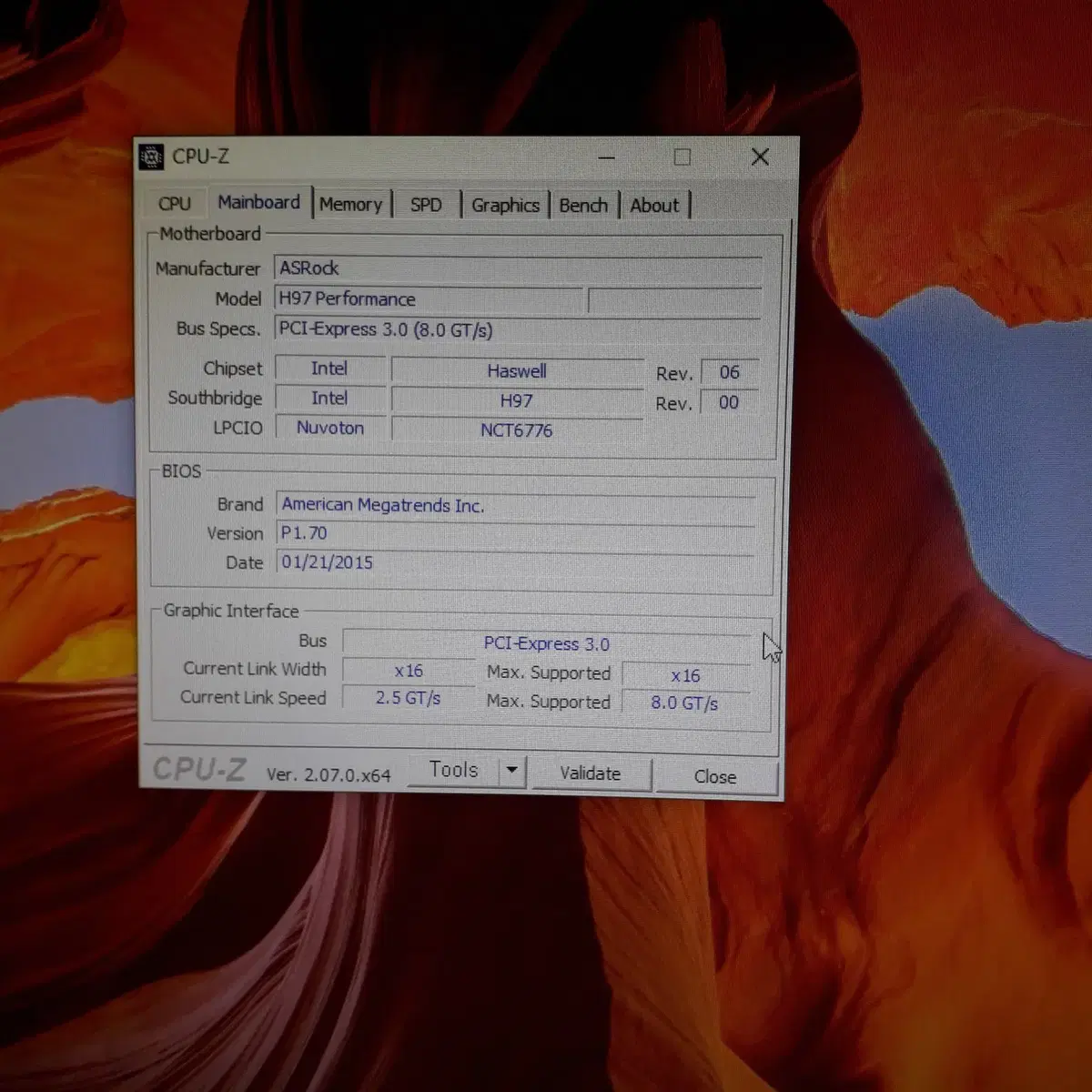Click the LPCIO label
This screenshot has height=1092, width=1092.
(238, 428)
